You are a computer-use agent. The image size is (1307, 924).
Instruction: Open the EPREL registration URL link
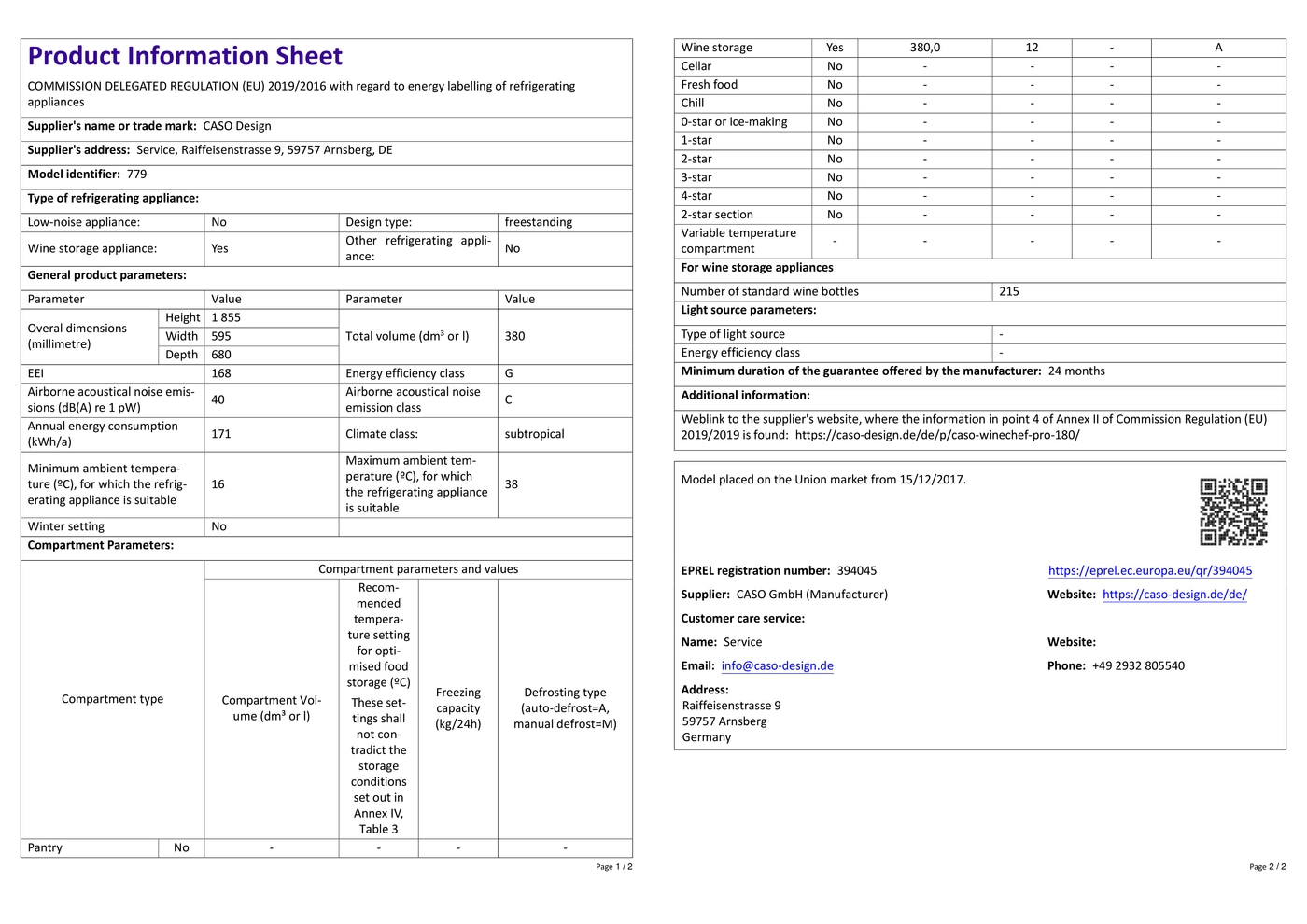click(1149, 570)
